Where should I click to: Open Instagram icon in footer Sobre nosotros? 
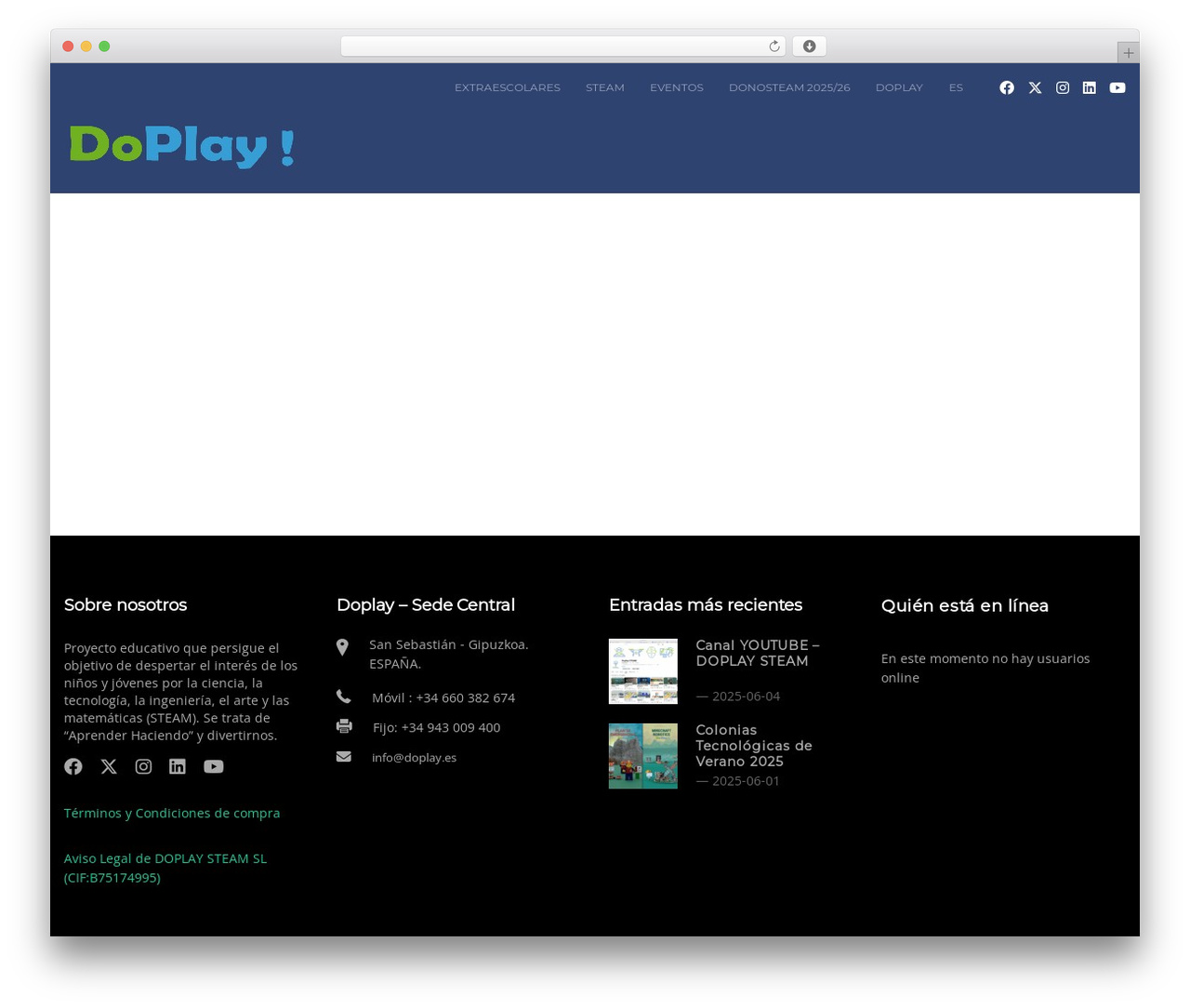point(143,766)
